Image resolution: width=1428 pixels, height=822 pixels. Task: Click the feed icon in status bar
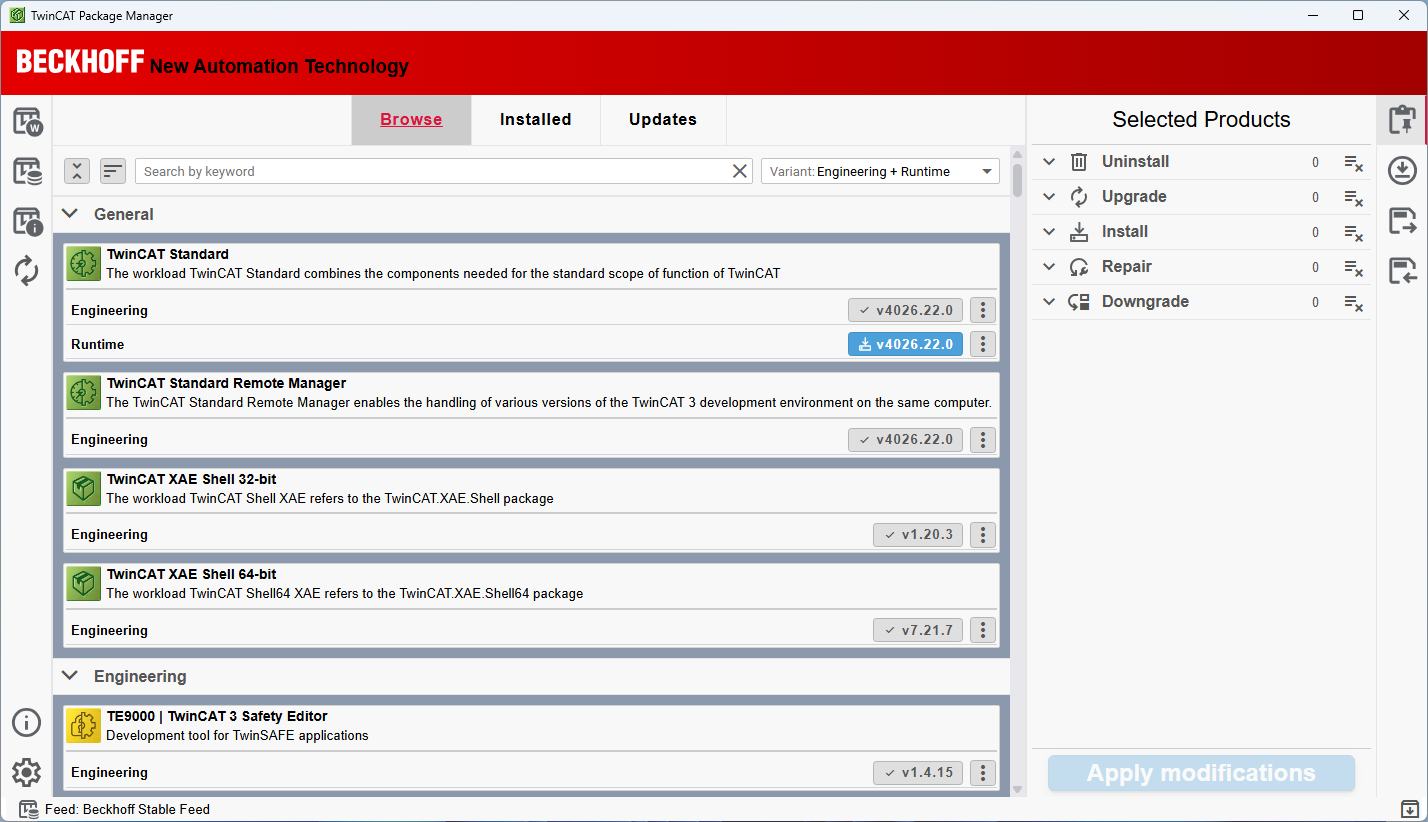point(29,810)
